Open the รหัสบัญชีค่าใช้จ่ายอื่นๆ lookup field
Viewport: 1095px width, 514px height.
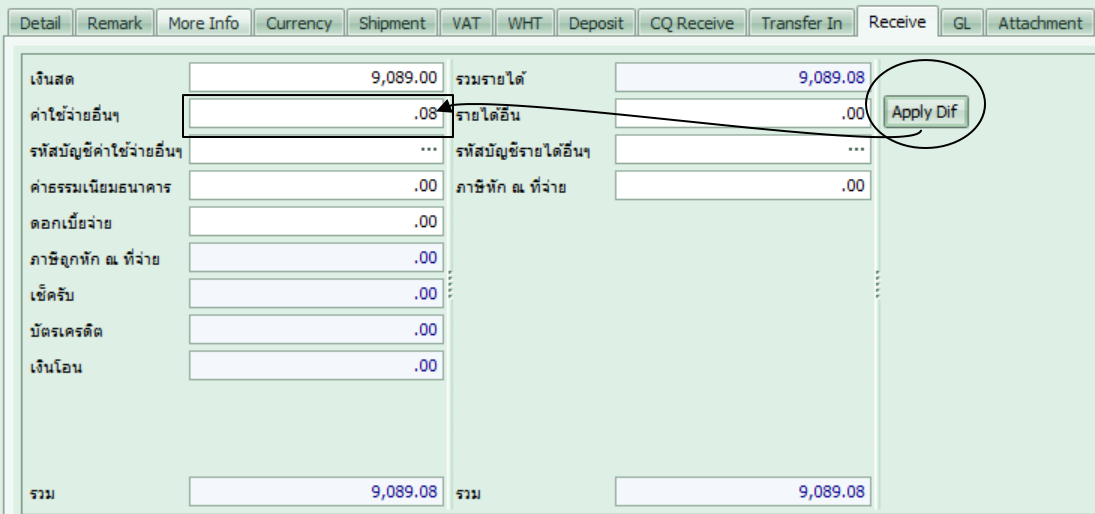click(x=315, y=150)
